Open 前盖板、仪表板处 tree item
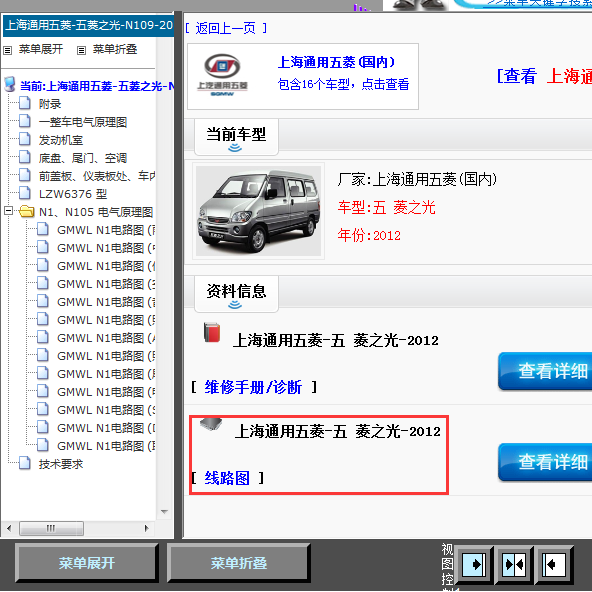Screen dimensions: 592x592 click(97, 176)
